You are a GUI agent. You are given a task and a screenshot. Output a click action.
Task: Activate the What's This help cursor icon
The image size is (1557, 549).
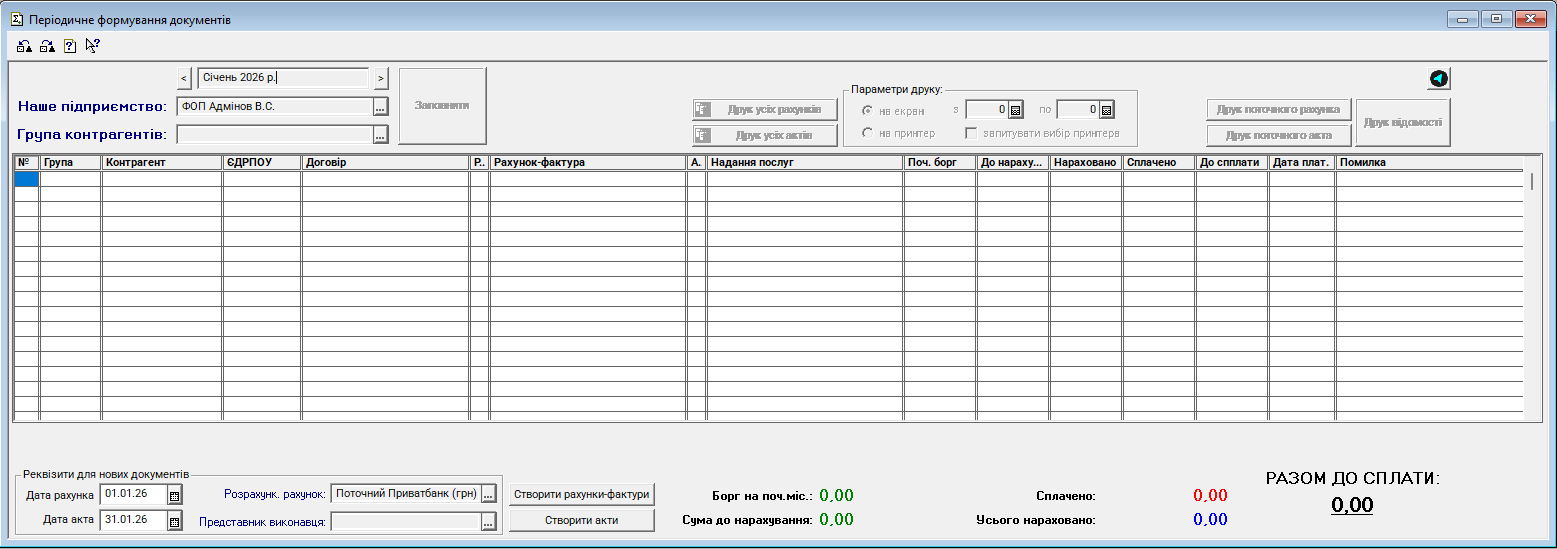[93, 45]
